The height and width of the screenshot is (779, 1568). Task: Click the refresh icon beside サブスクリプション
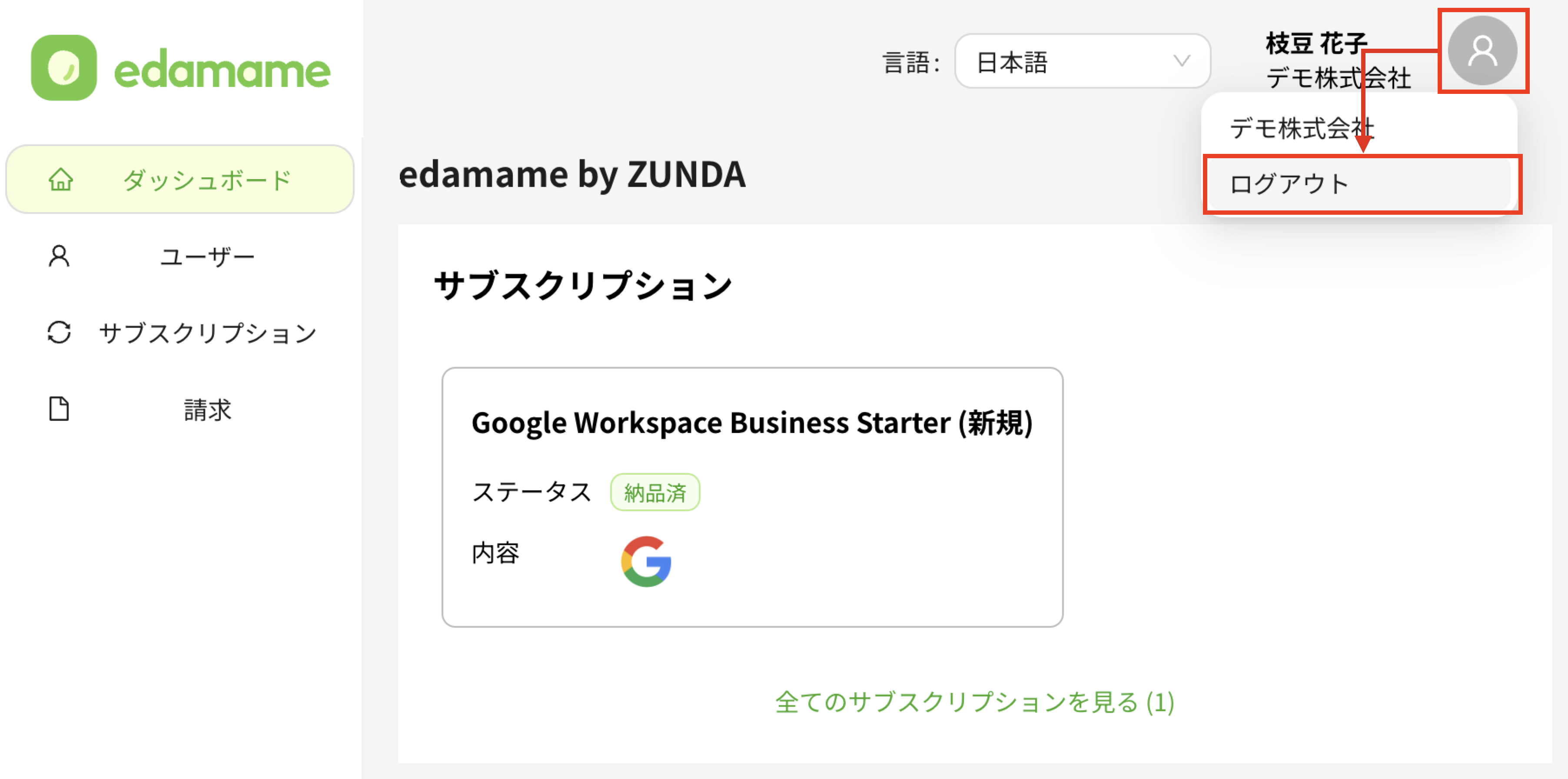click(x=59, y=333)
